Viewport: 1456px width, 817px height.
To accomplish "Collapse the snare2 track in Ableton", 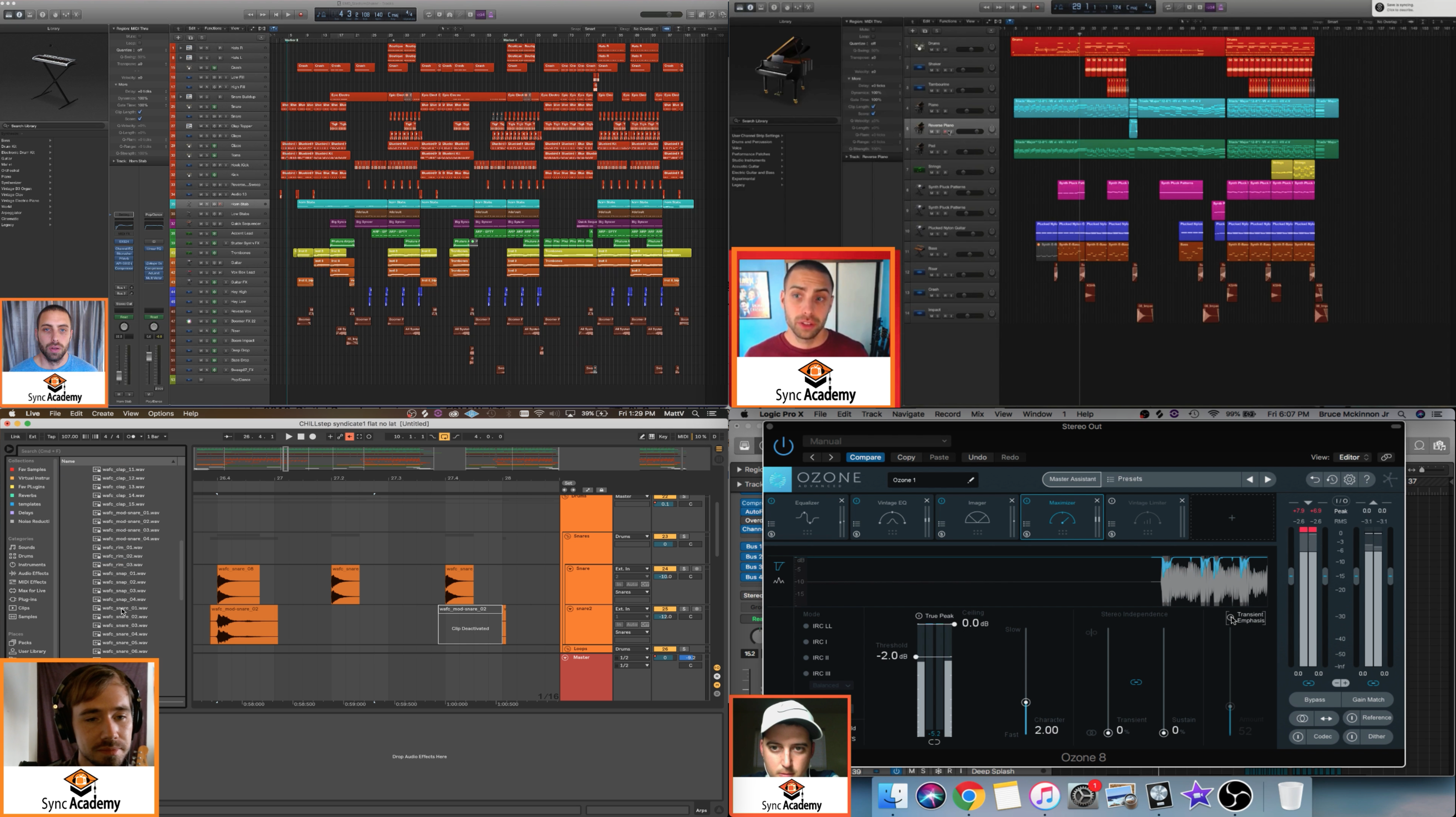I will pos(570,609).
